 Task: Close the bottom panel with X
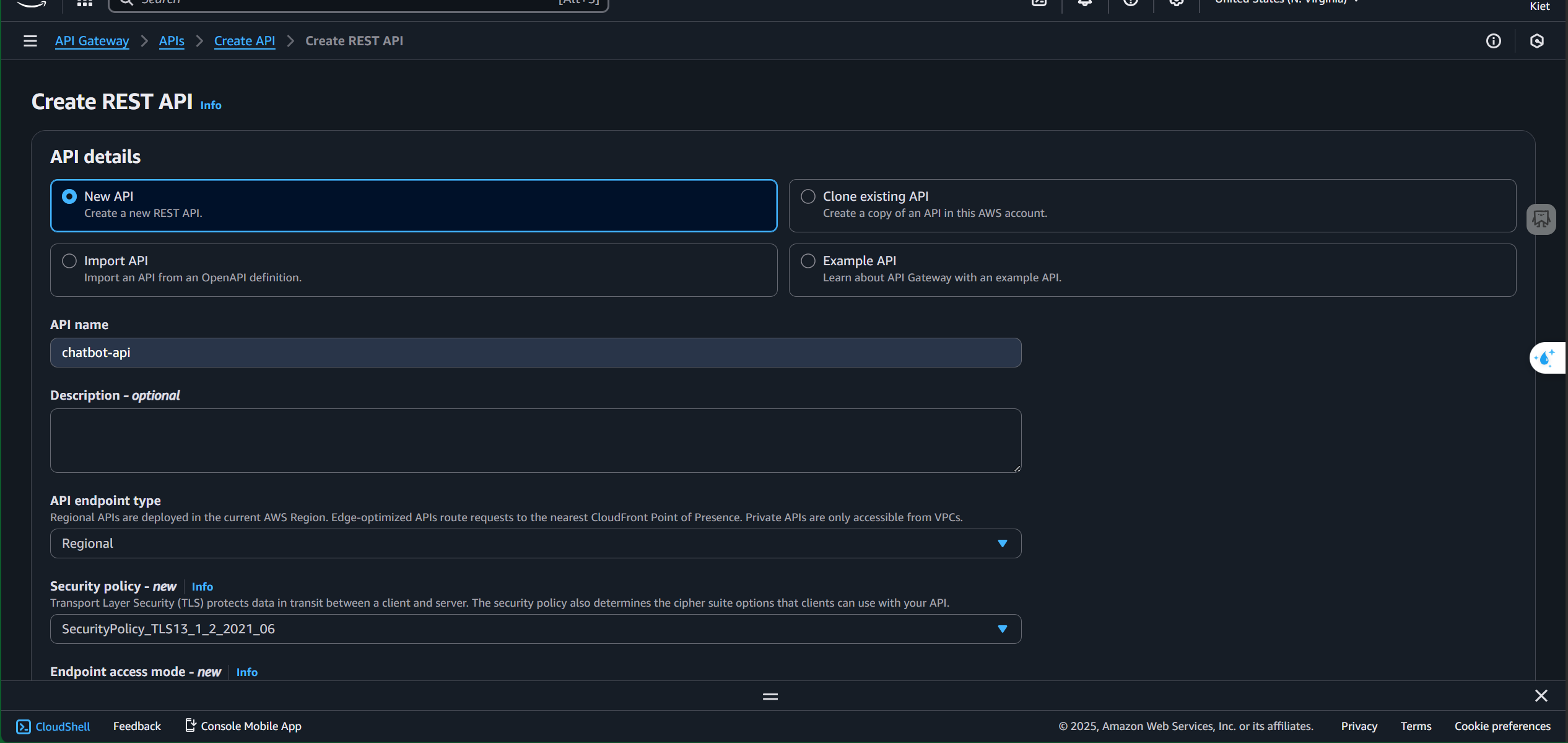tap(1541, 696)
